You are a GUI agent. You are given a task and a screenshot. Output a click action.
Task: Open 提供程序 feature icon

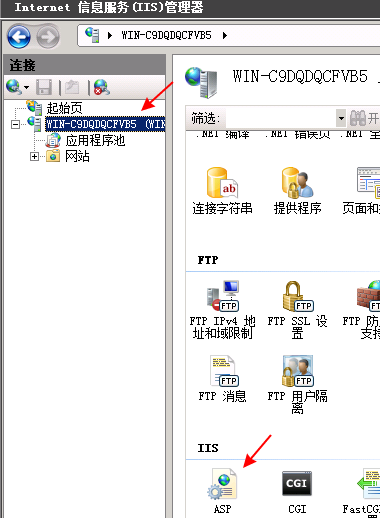tap(297, 191)
